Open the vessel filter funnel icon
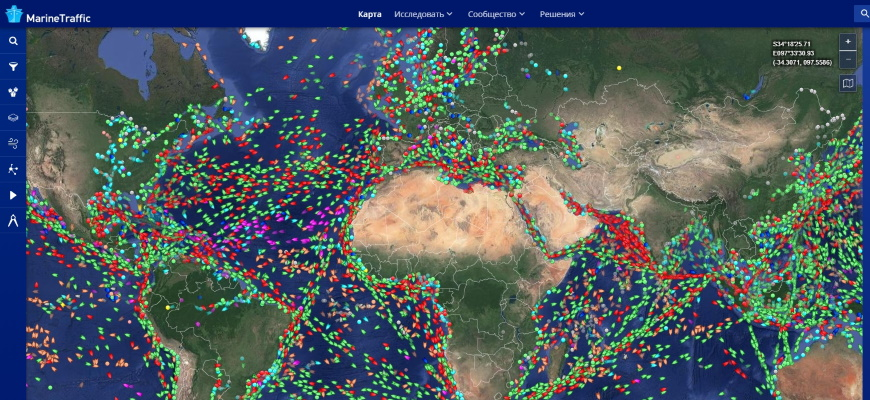 [x=13, y=67]
